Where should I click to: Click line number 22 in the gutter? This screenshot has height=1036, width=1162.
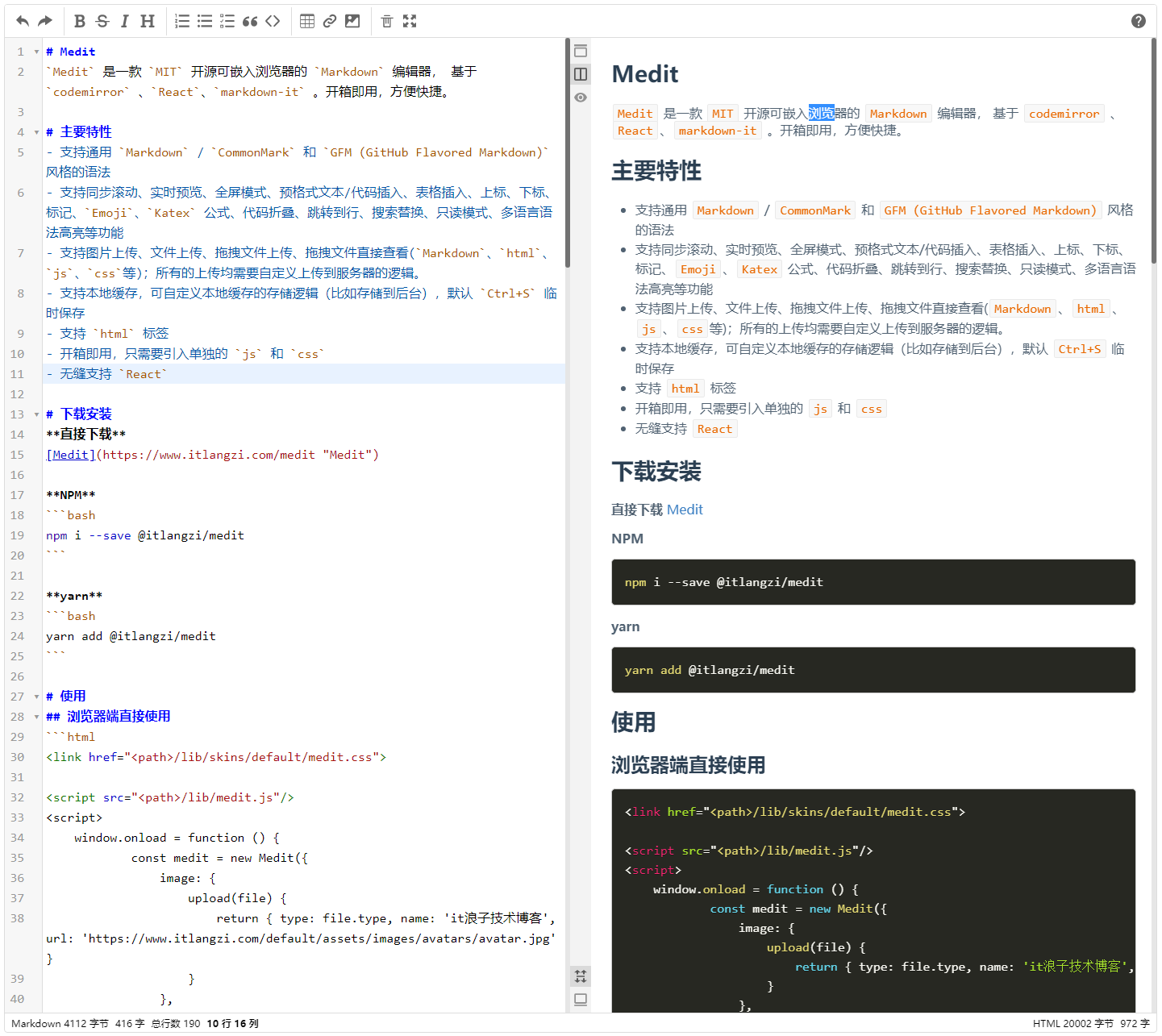[x=18, y=596]
